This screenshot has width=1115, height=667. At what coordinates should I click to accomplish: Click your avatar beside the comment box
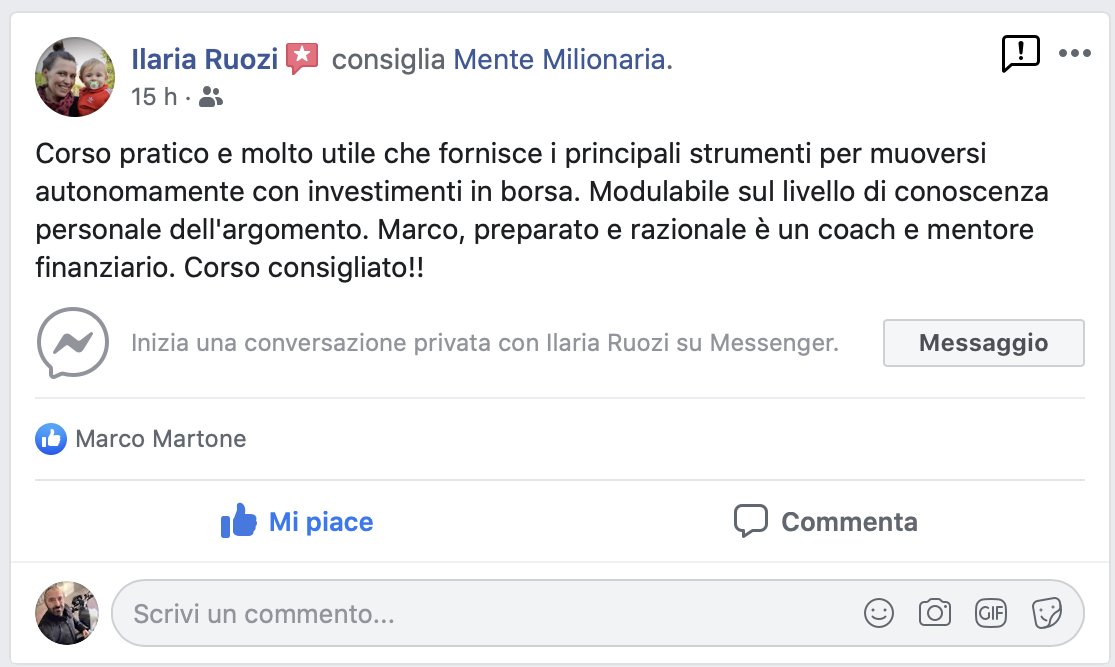click(67, 612)
